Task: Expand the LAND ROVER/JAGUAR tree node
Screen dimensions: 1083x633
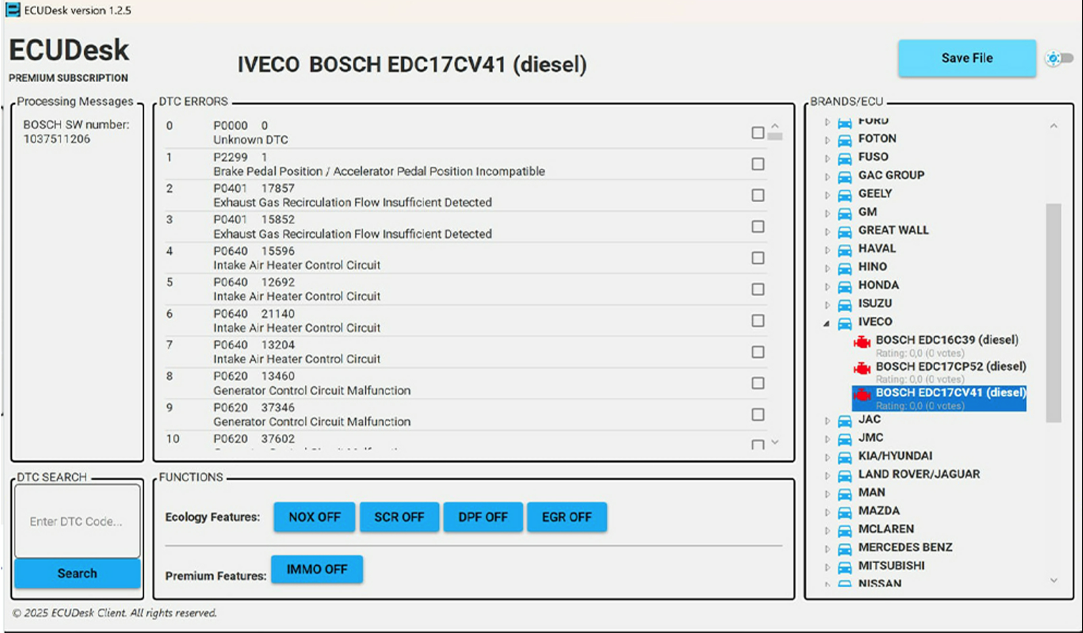Action: [x=827, y=475]
